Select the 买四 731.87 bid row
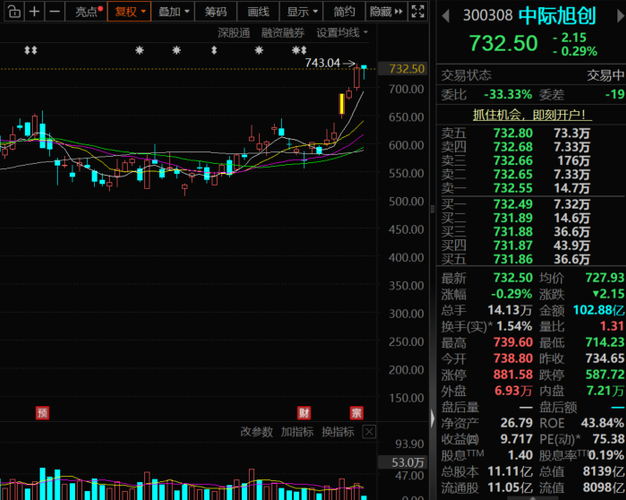This screenshot has width=626, height=500. click(531, 246)
